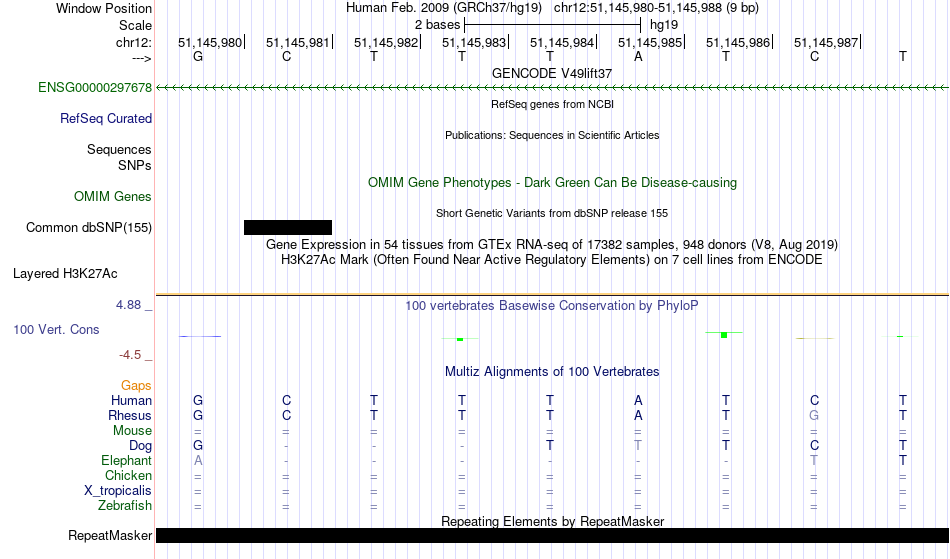Click the Sequences SNPs track label
Screen dimensions: 950x559
tap(119, 157)
